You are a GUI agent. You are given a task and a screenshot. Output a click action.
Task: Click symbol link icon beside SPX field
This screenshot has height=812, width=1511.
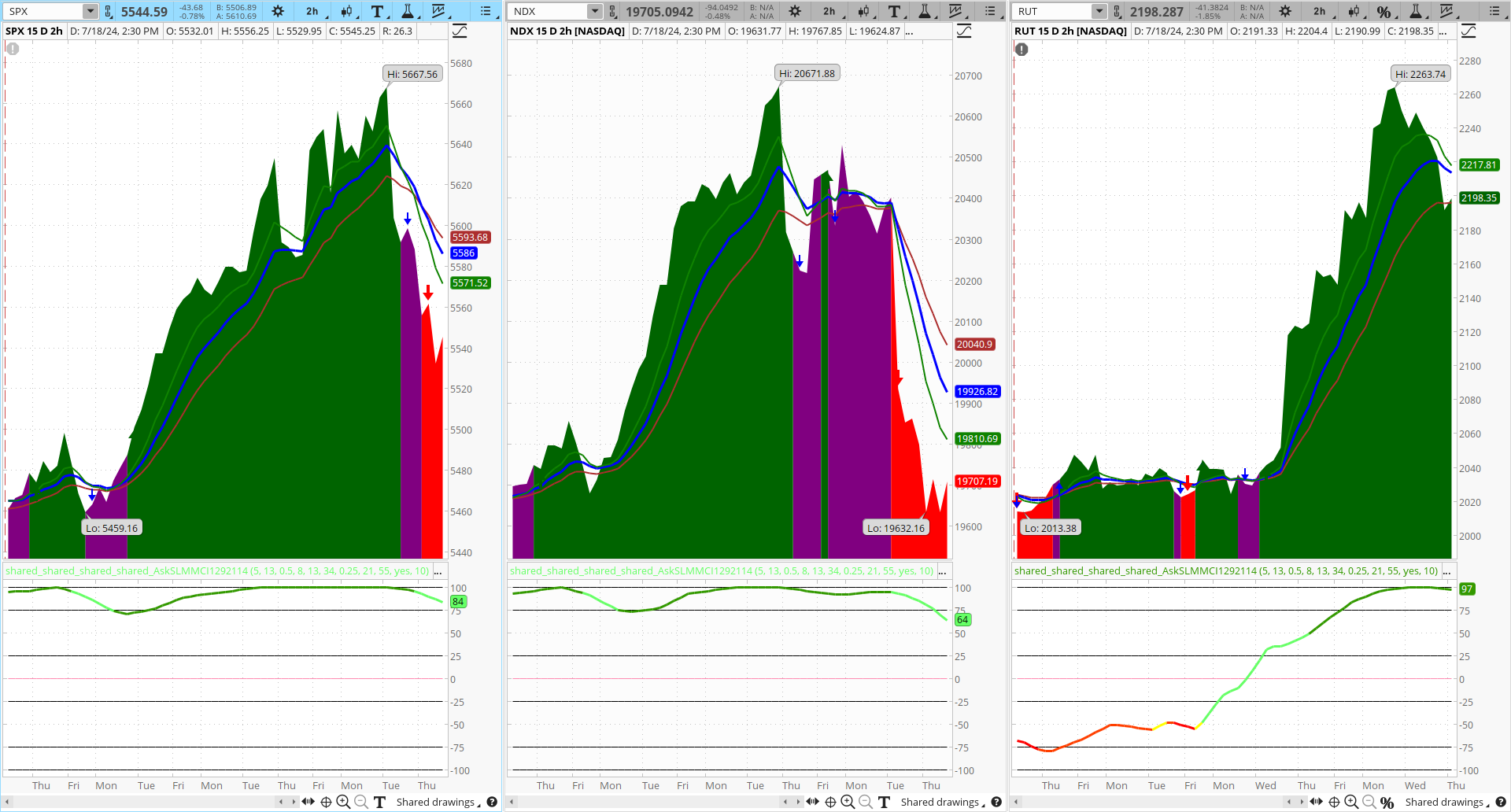click(x=109, y=11)
